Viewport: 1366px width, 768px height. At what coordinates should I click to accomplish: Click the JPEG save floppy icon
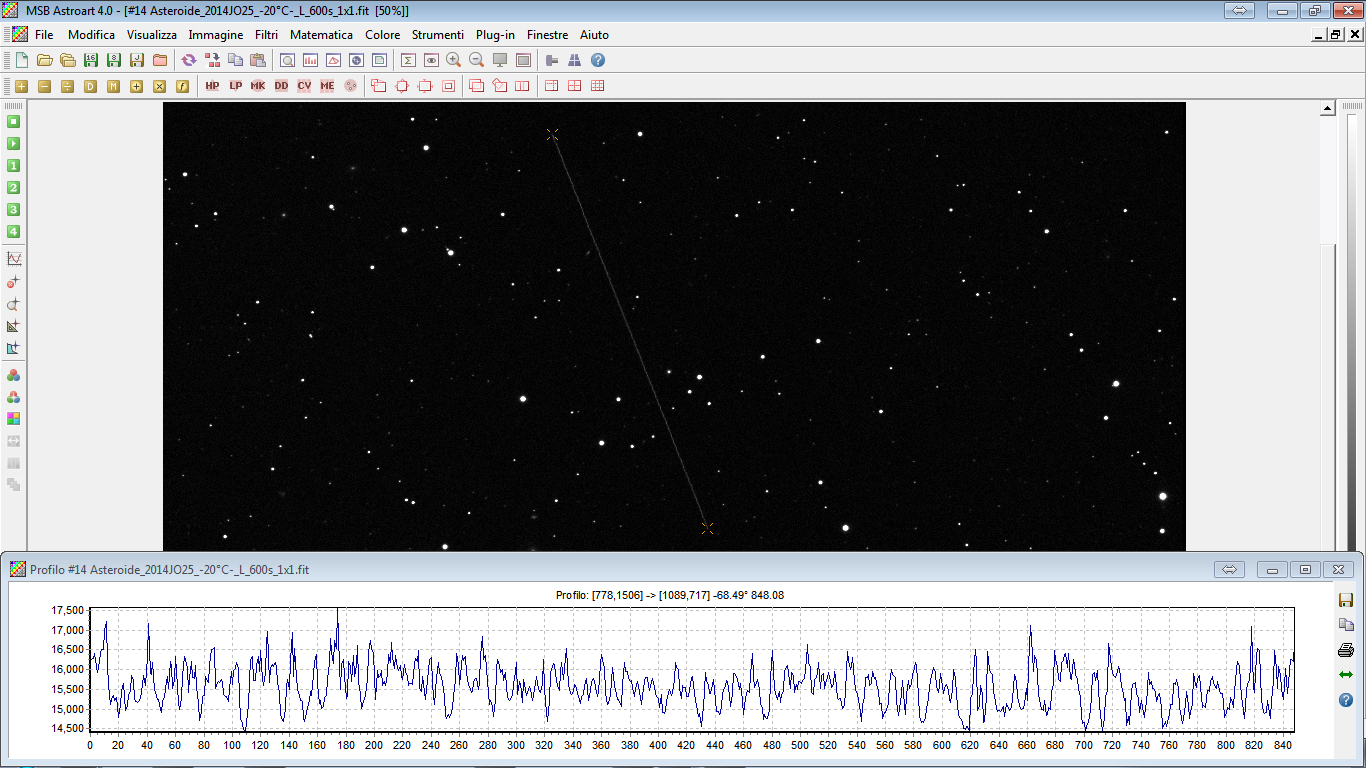pyautogui.click(x=137, y=60)
